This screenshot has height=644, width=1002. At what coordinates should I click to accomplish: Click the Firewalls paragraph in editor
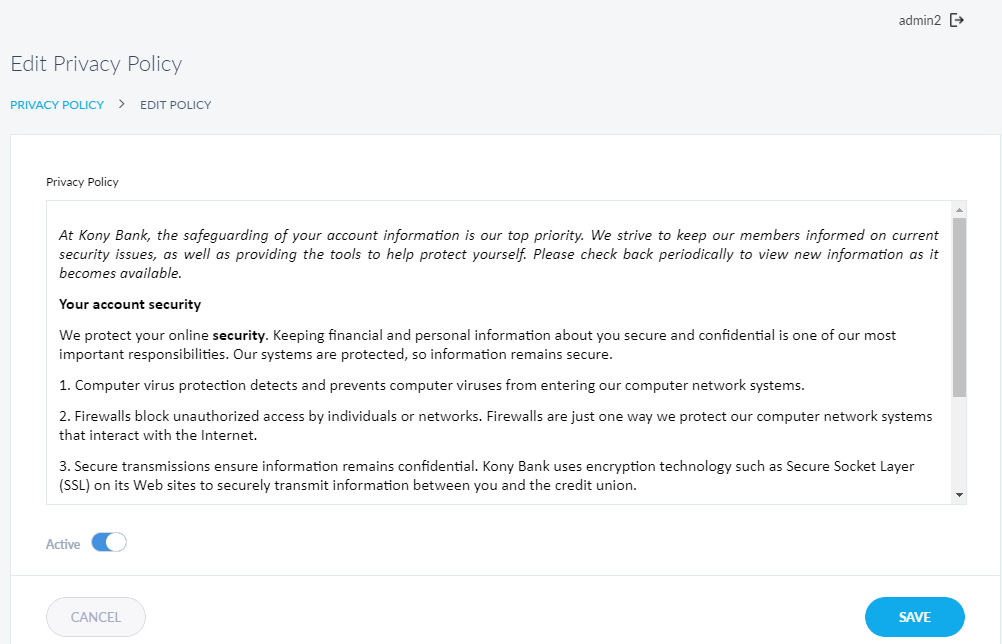pos(495,425)
